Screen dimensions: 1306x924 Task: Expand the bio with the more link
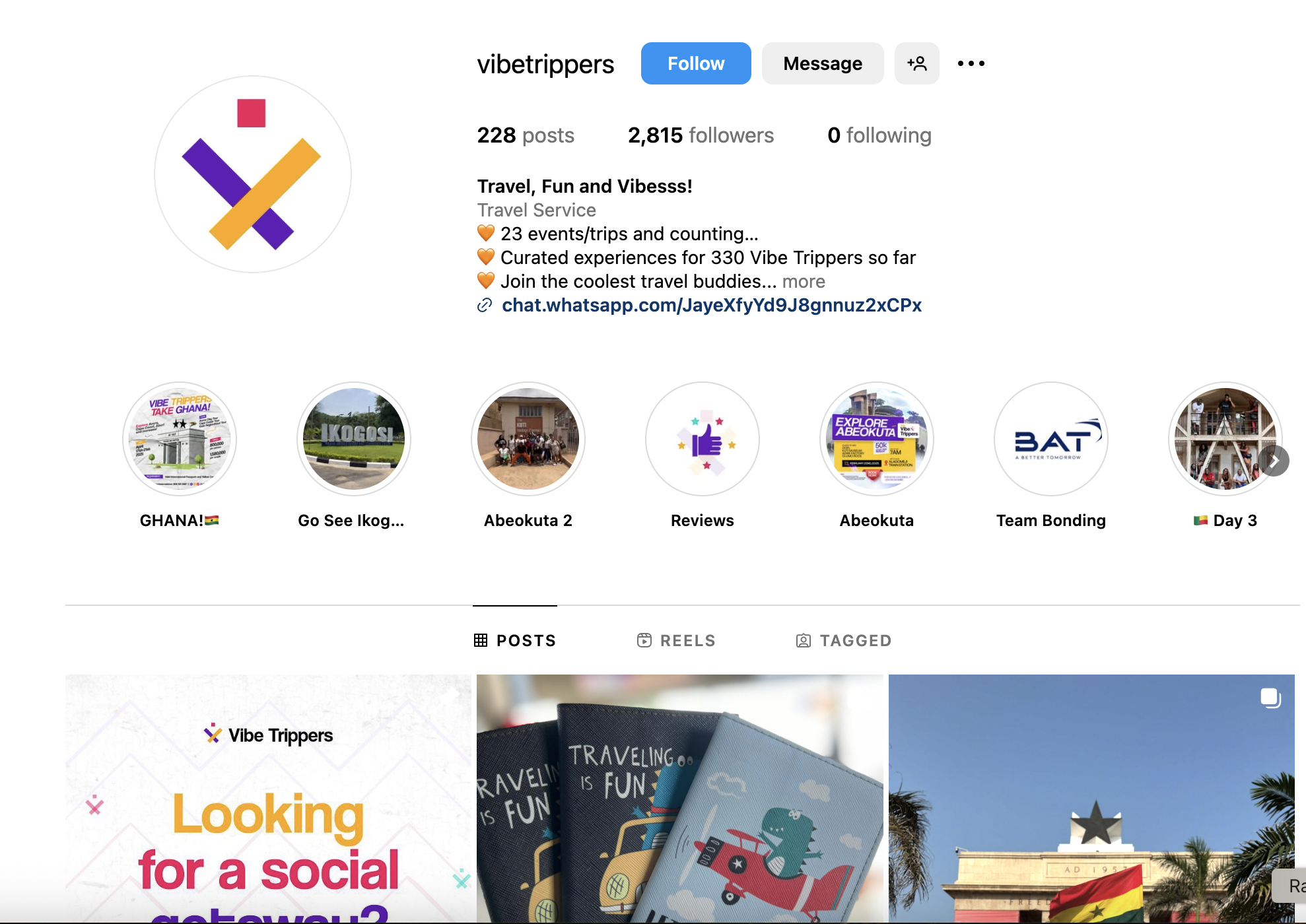(804, 281)
